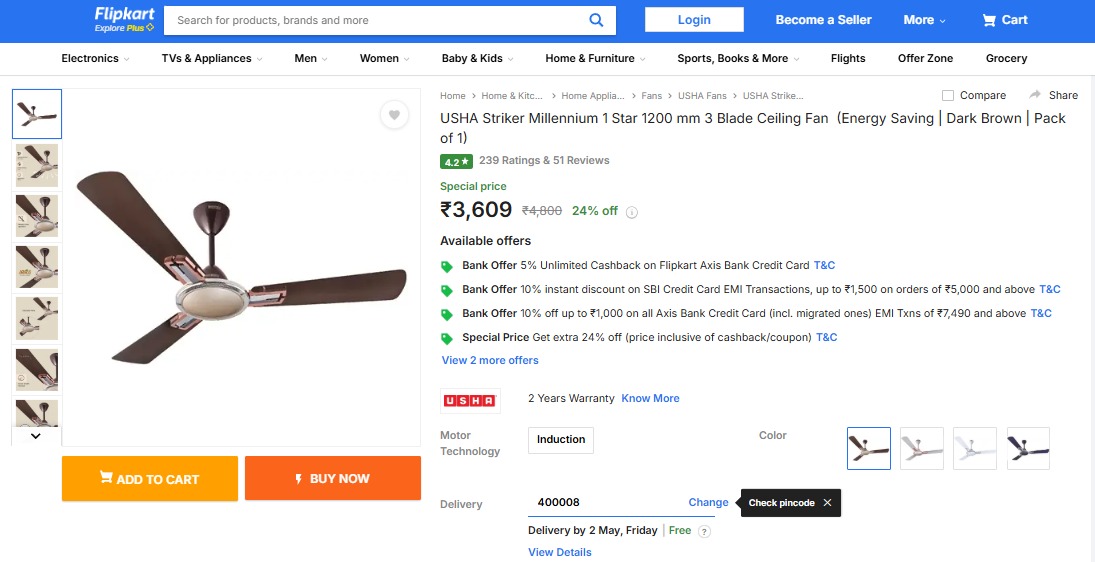Click the search magnifier icon
This screenshot has height=562, width=1095.
(596, 20)
